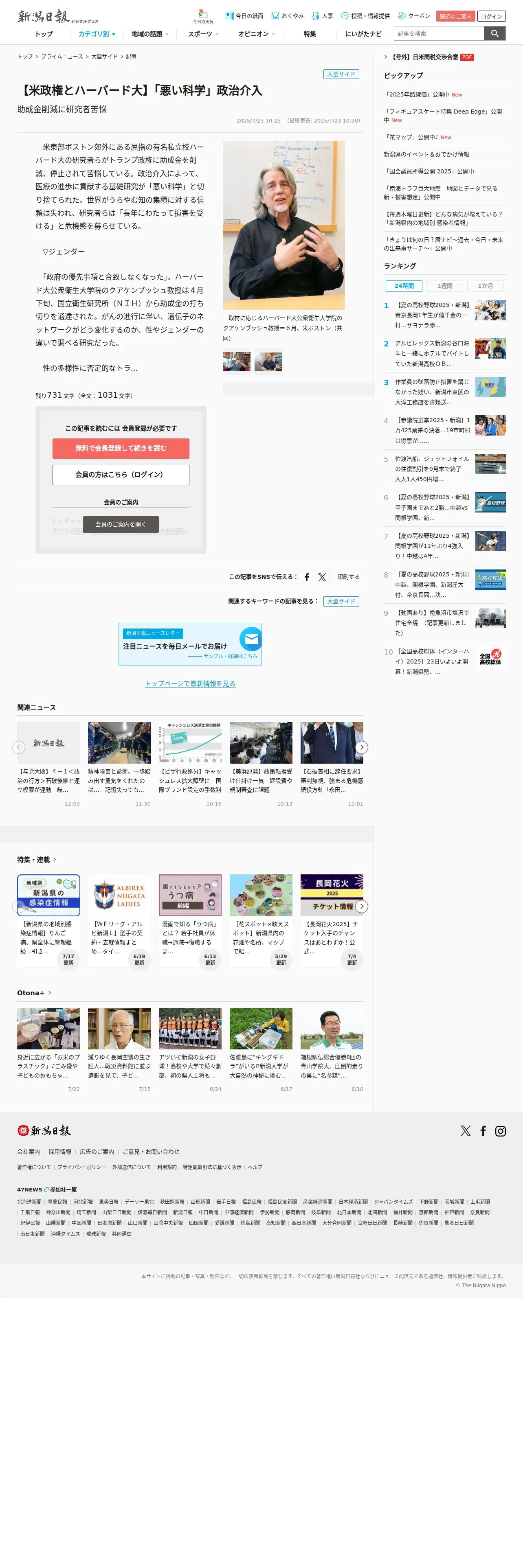The height and width of the screenshot is (1568, 523).
Task: Open 採用情報 footer link
Action: [x=59, y=1152]
